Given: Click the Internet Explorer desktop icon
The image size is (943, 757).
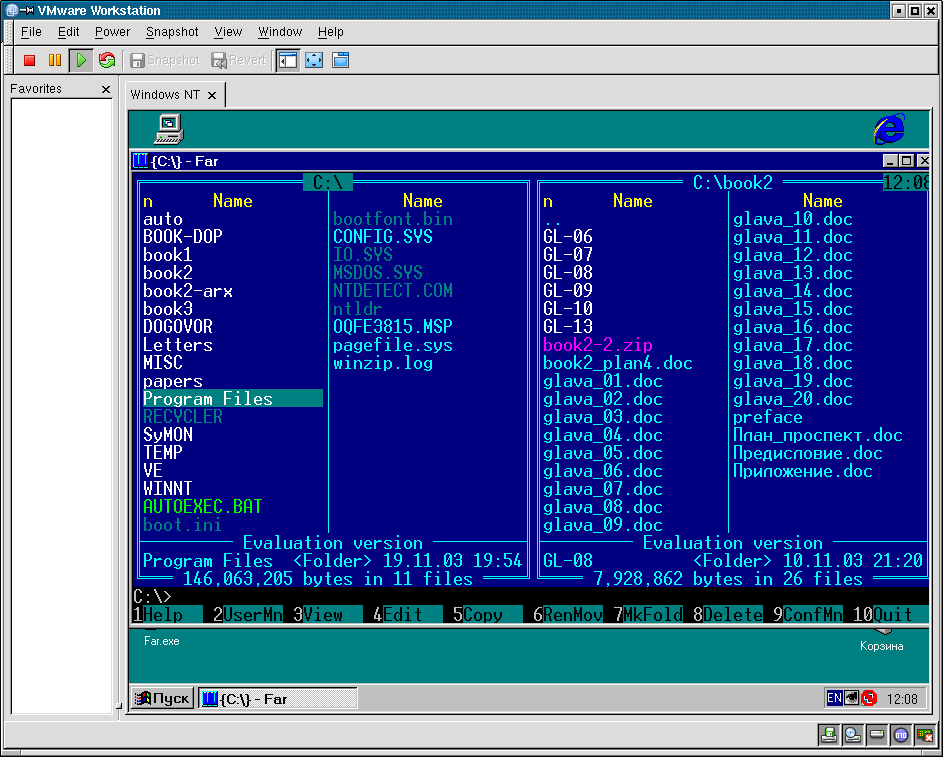Looking at the screenshot, I should pos(889,129).
